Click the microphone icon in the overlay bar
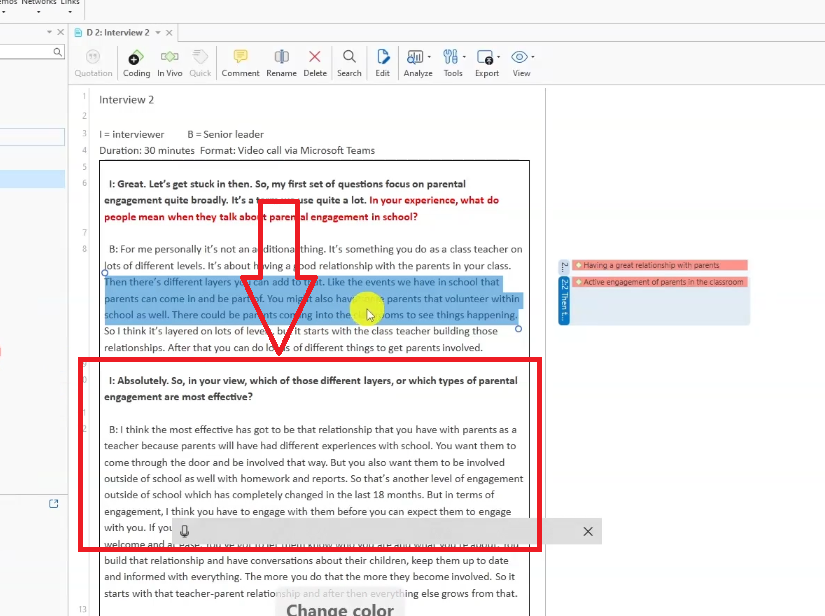The width and height of the screenshot is (825, 616). pos(184,532)
